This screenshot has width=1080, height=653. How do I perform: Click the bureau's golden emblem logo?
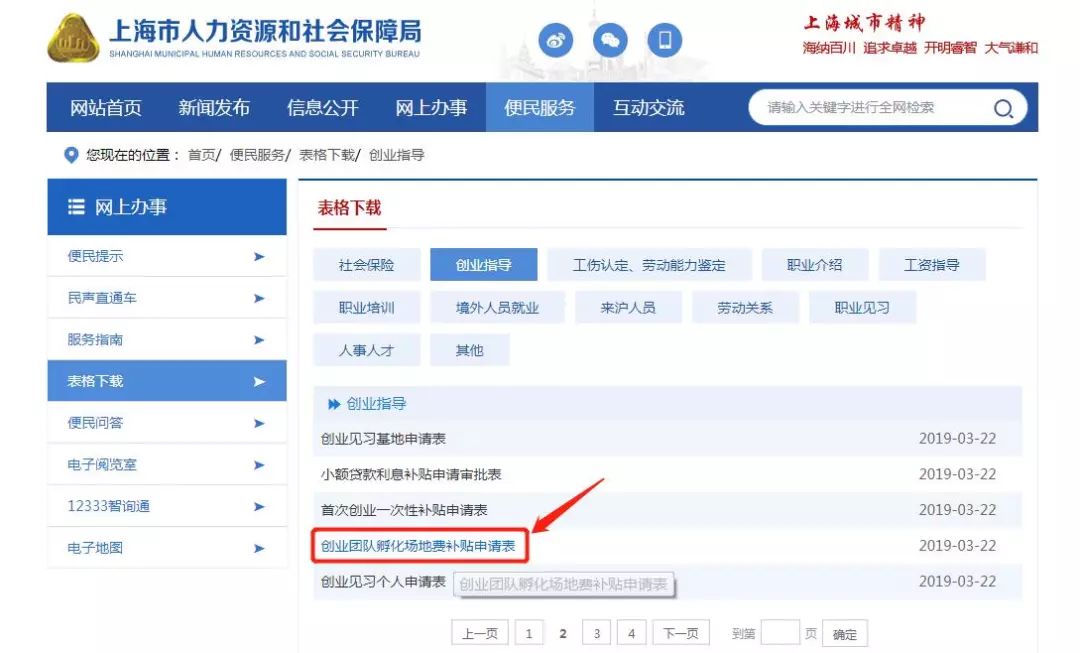[x=73, y=38]
